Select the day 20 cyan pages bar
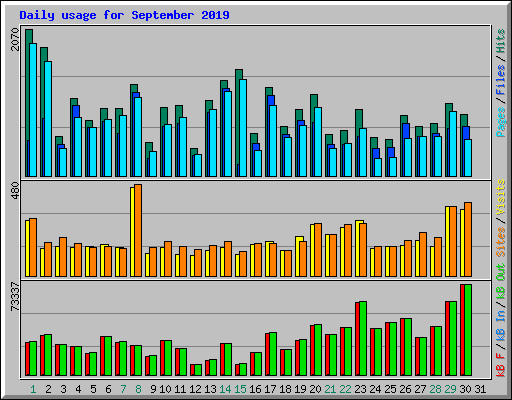512x400 pixels. coord(318,142)
